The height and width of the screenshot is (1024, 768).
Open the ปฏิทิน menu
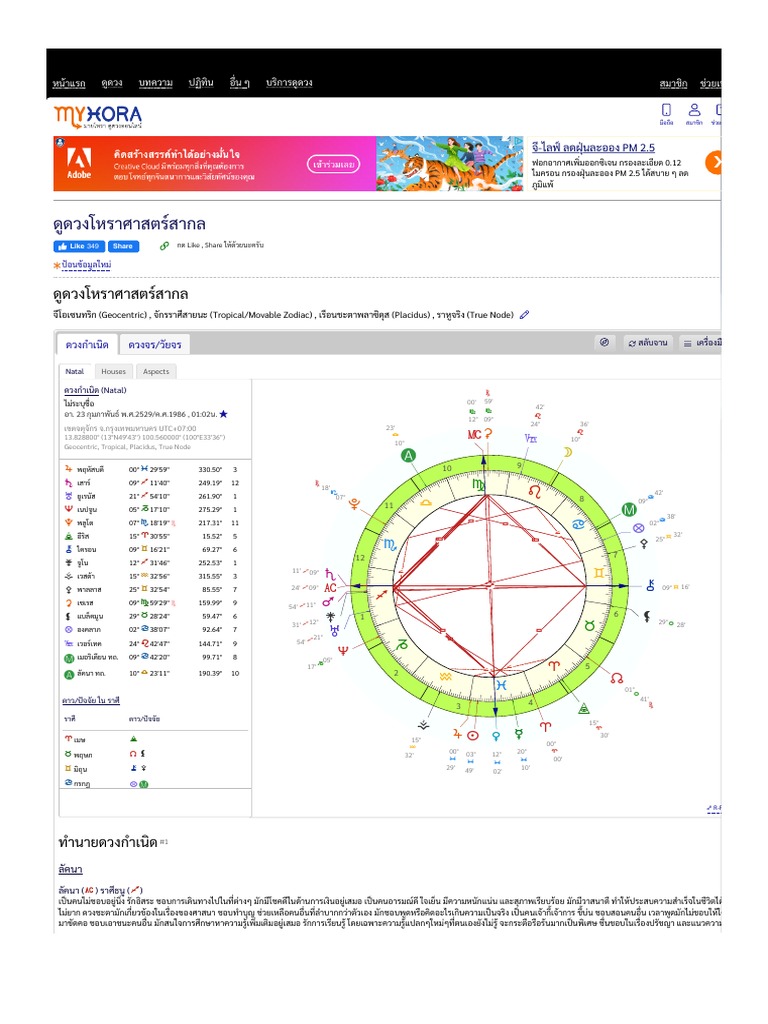click(x=201, y=83)
